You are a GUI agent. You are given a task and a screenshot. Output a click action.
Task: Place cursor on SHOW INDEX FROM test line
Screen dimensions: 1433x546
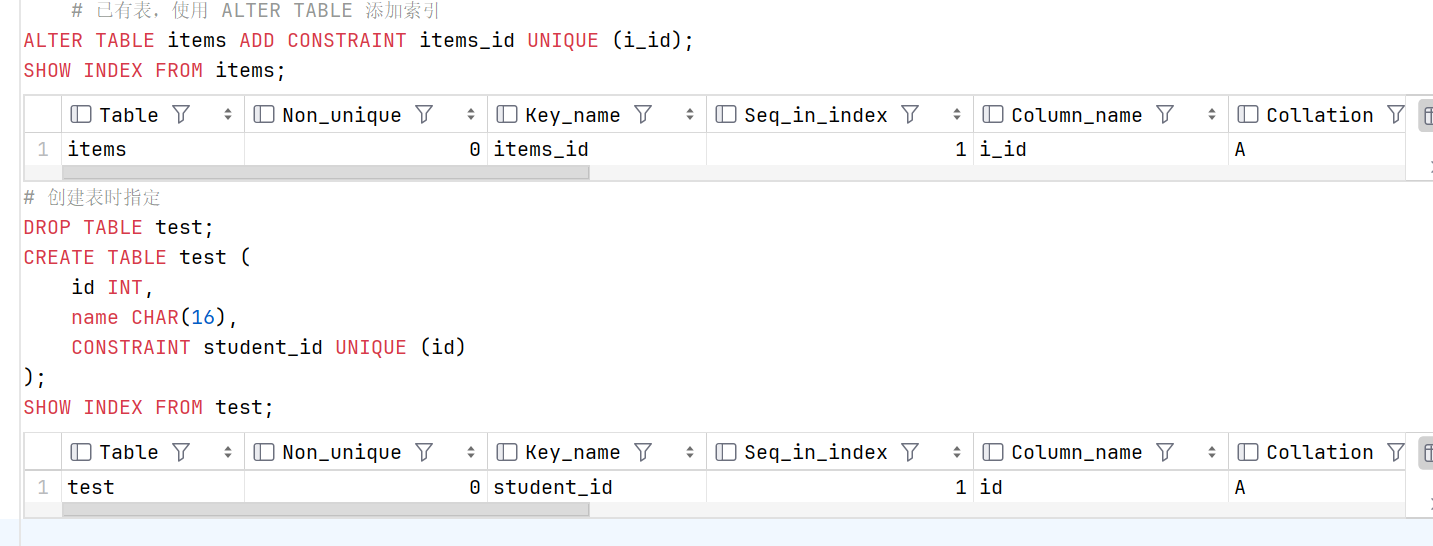(148, 407)
